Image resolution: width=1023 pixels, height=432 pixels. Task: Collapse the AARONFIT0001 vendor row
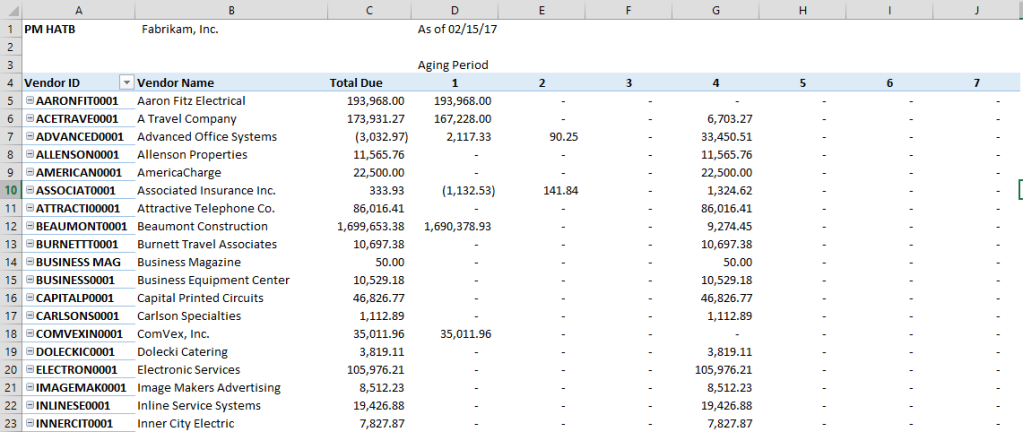(x=29, y=100)
